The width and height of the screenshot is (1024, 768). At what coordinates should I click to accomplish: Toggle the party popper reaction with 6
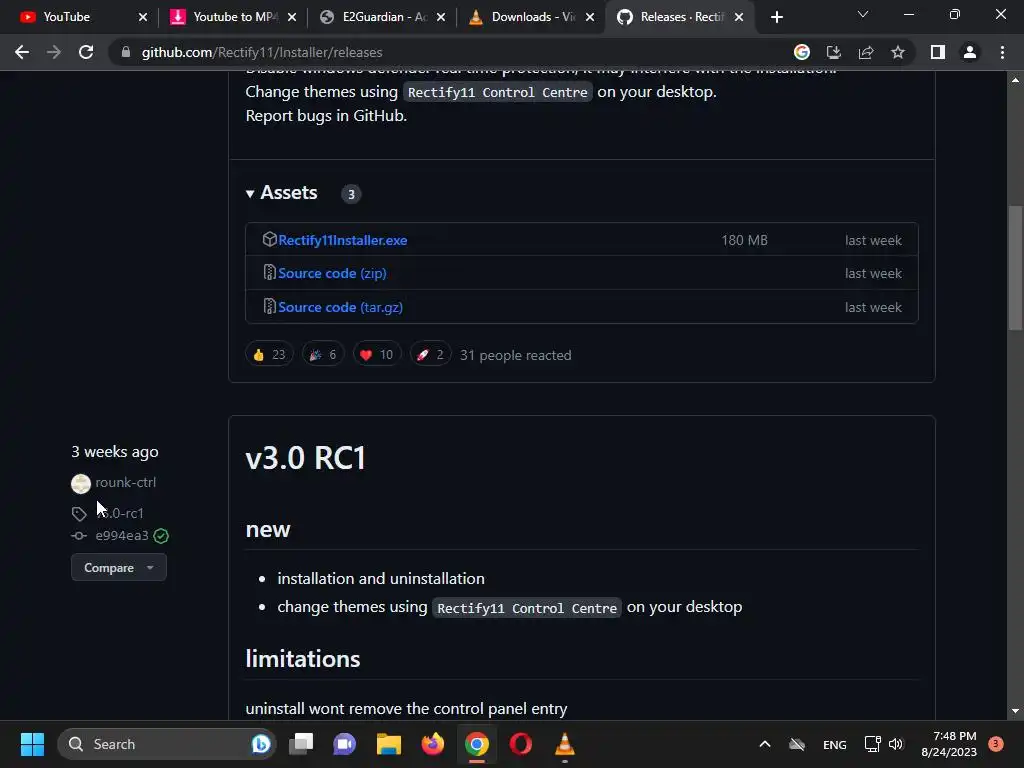tap(323, 355)
